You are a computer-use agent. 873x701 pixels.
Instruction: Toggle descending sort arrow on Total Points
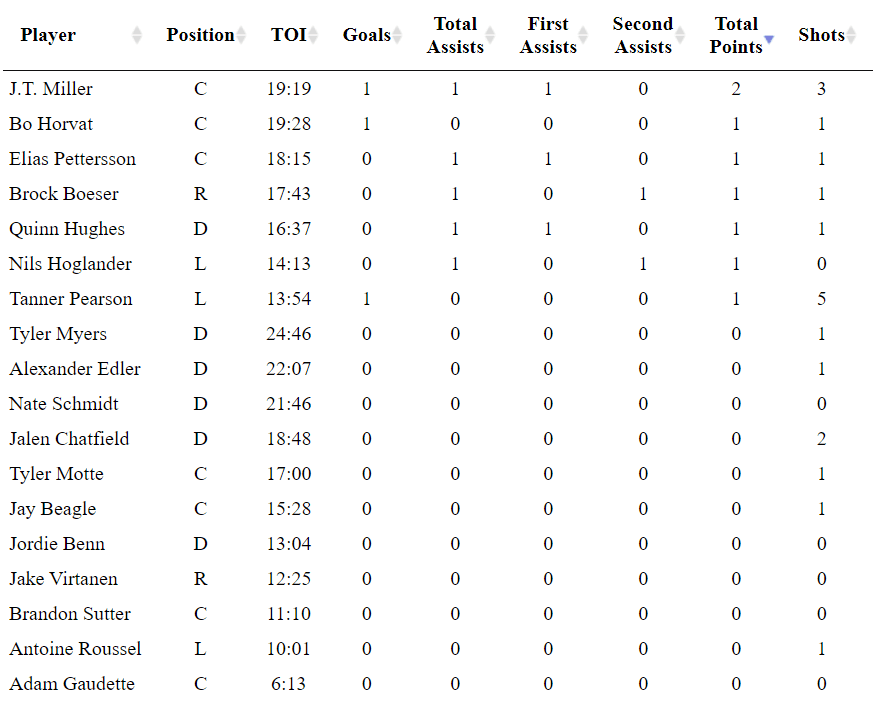point(769,41)
